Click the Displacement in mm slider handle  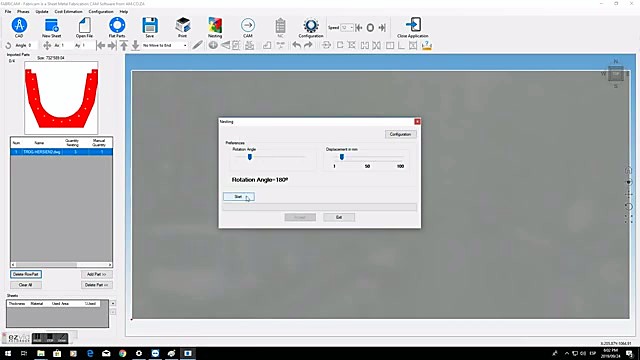(342, 157)
